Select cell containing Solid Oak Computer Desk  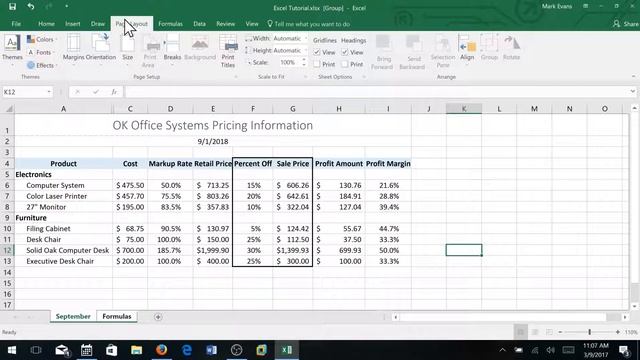[63, 250]
